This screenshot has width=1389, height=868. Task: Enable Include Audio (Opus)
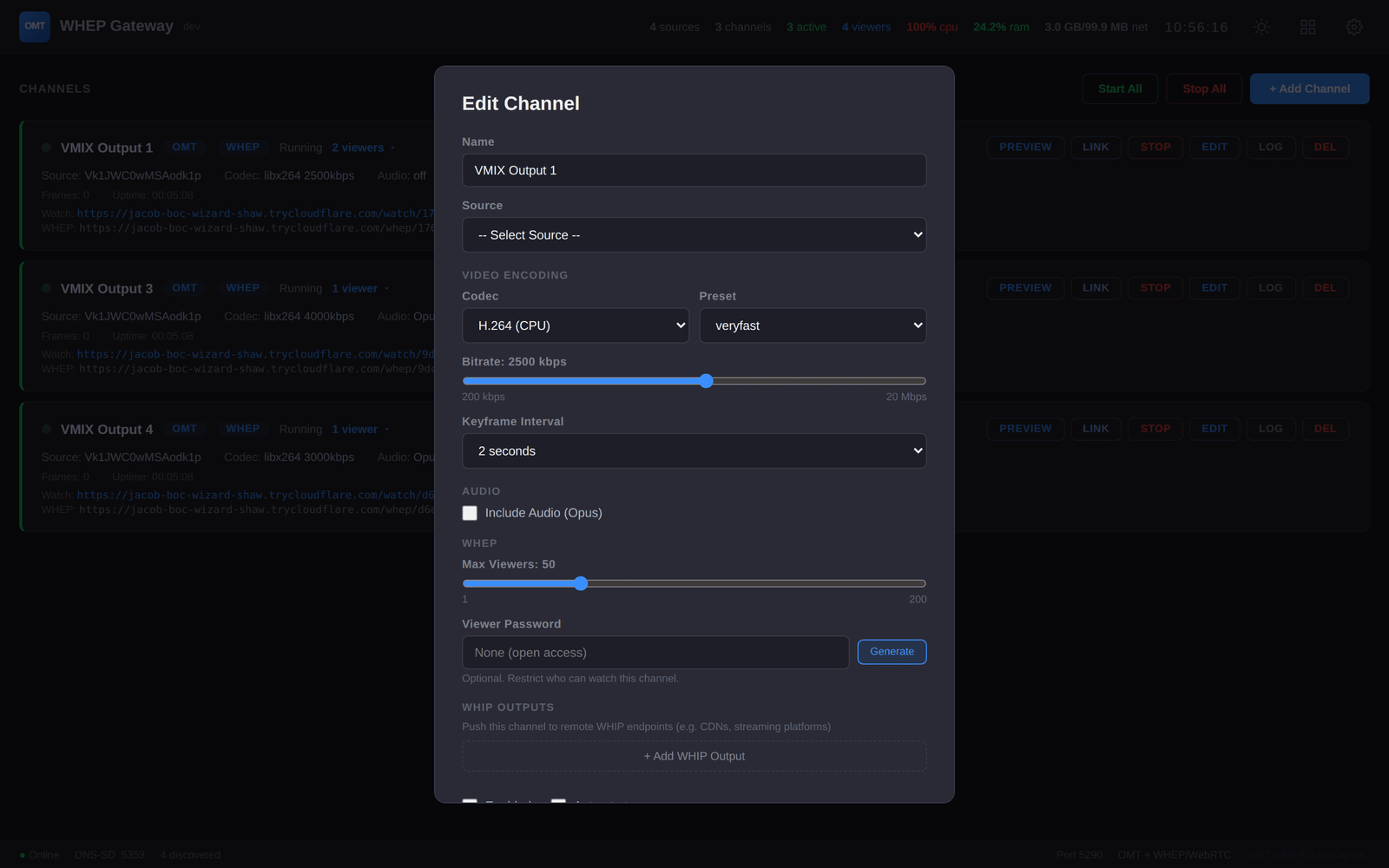click(x=470, y=513)
